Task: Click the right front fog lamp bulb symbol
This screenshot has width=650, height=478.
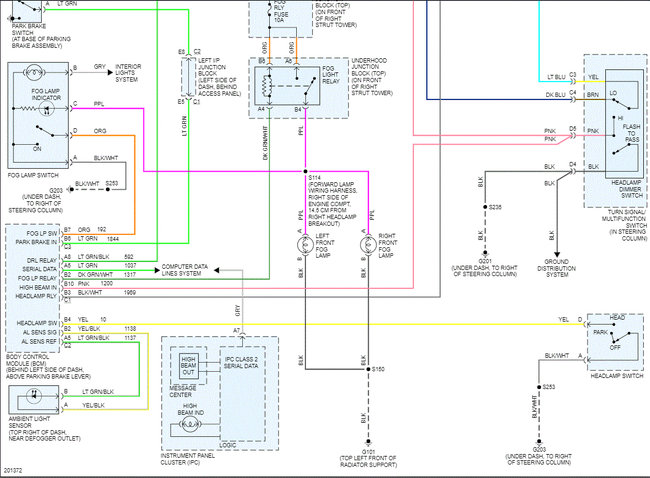Action: pos(368,245)
